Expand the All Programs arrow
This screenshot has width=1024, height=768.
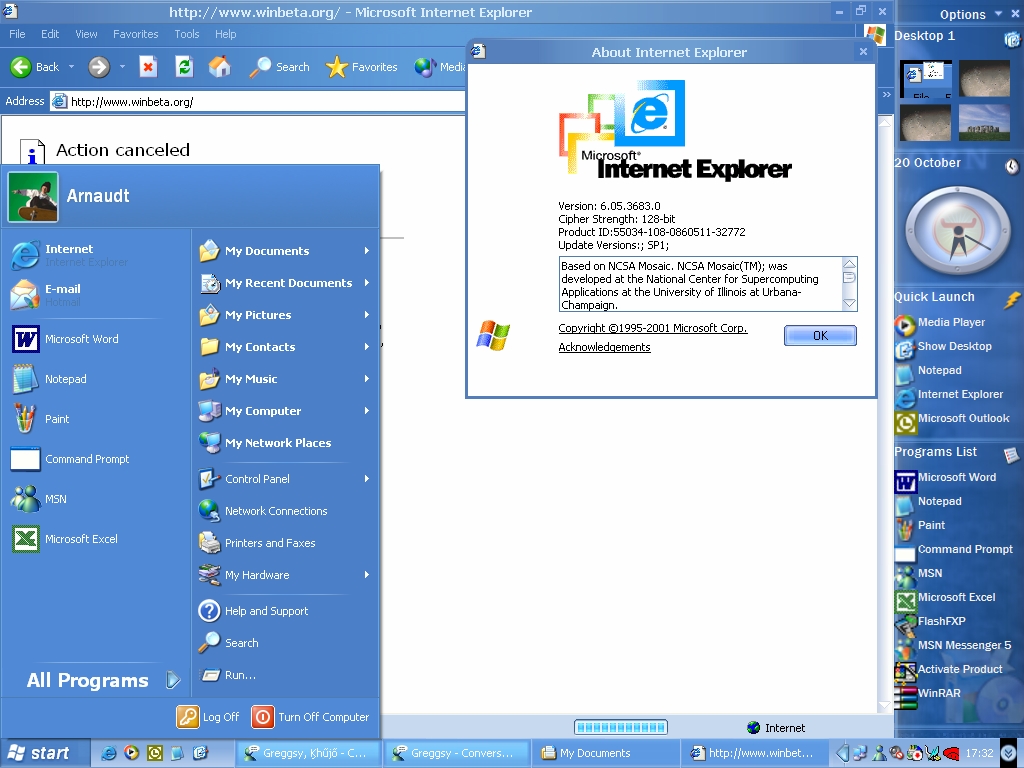pos(173,680)
